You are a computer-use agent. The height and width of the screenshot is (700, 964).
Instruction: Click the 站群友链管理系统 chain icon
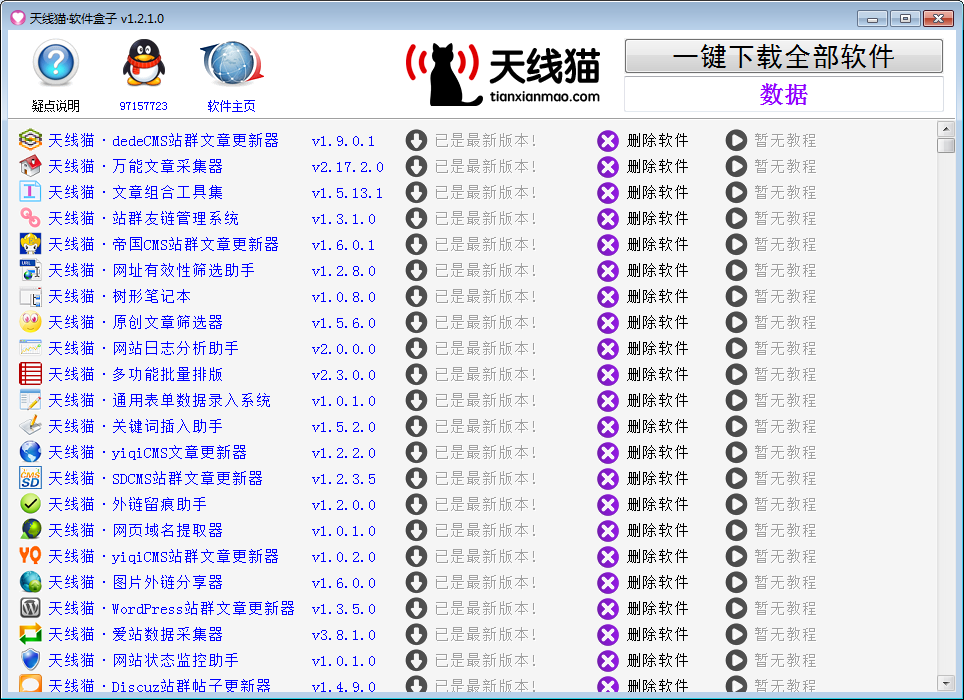click(x=30, y=218)
